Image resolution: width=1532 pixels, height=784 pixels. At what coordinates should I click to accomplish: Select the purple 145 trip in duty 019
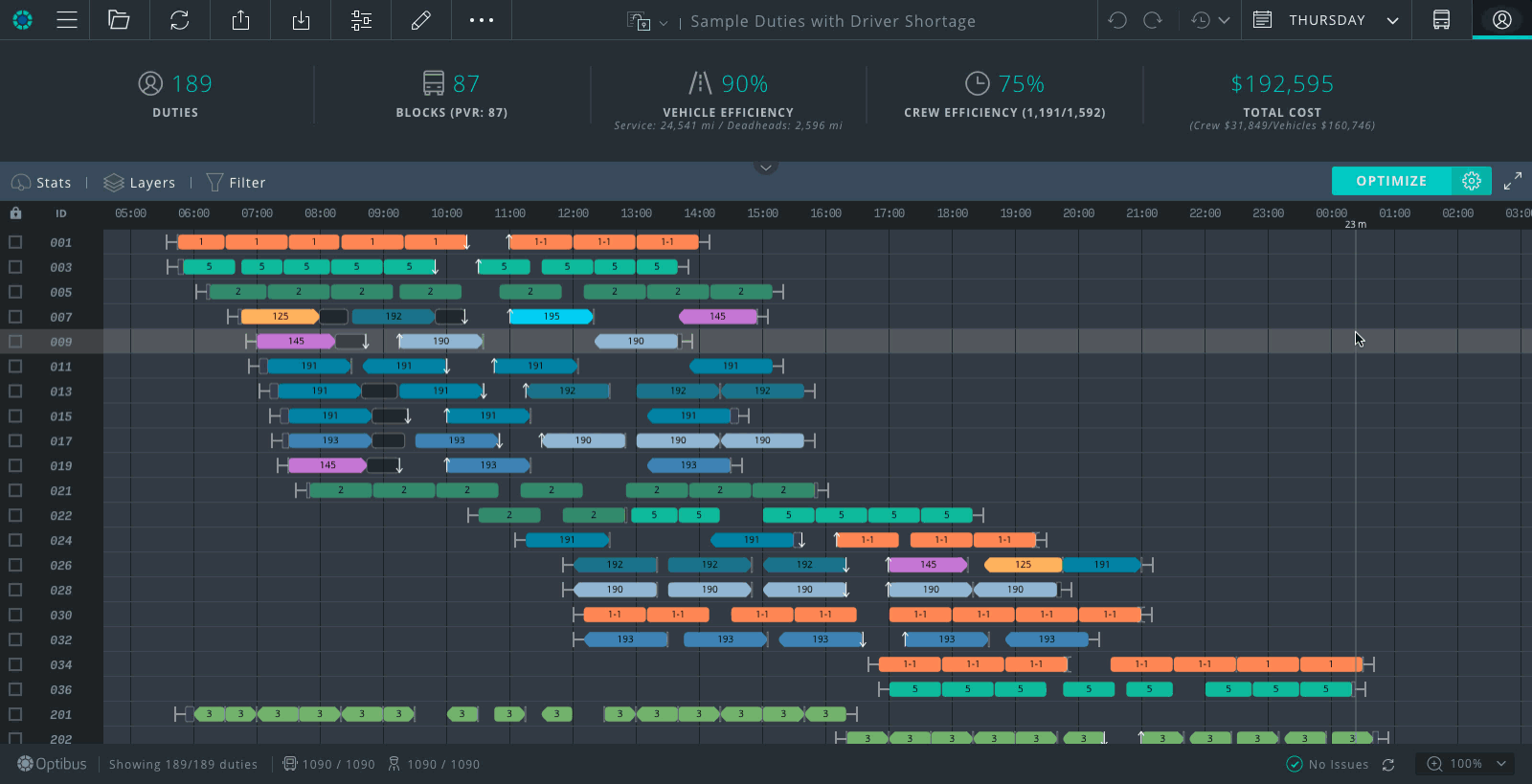[327, 466]
